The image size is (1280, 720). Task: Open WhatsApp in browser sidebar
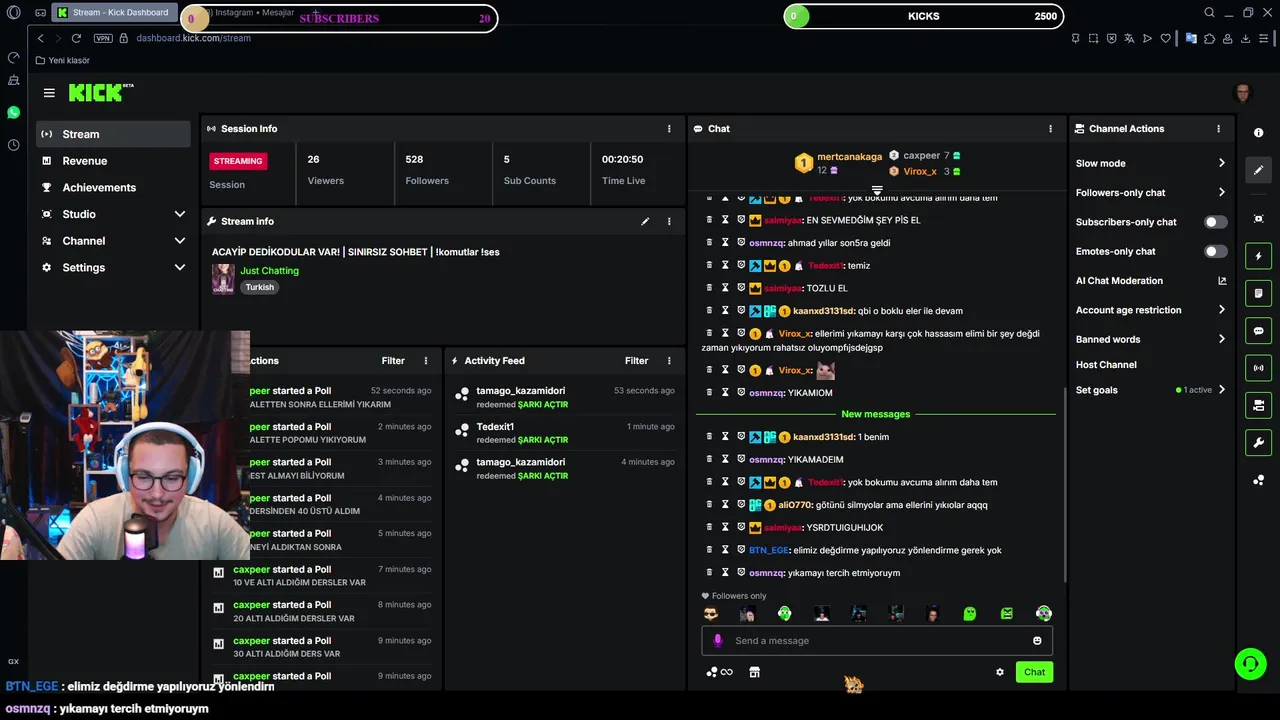click(13, 112)
